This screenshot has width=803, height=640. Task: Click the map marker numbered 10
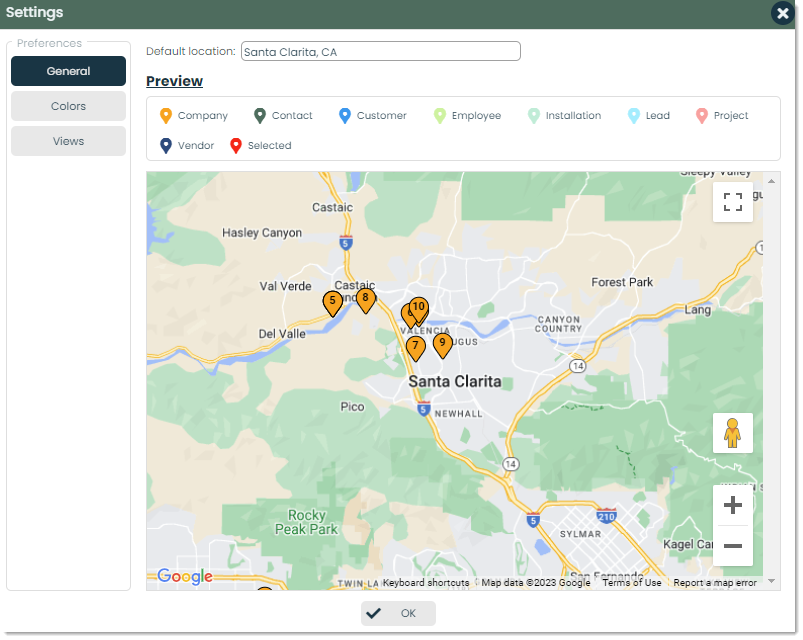[419, 309]
